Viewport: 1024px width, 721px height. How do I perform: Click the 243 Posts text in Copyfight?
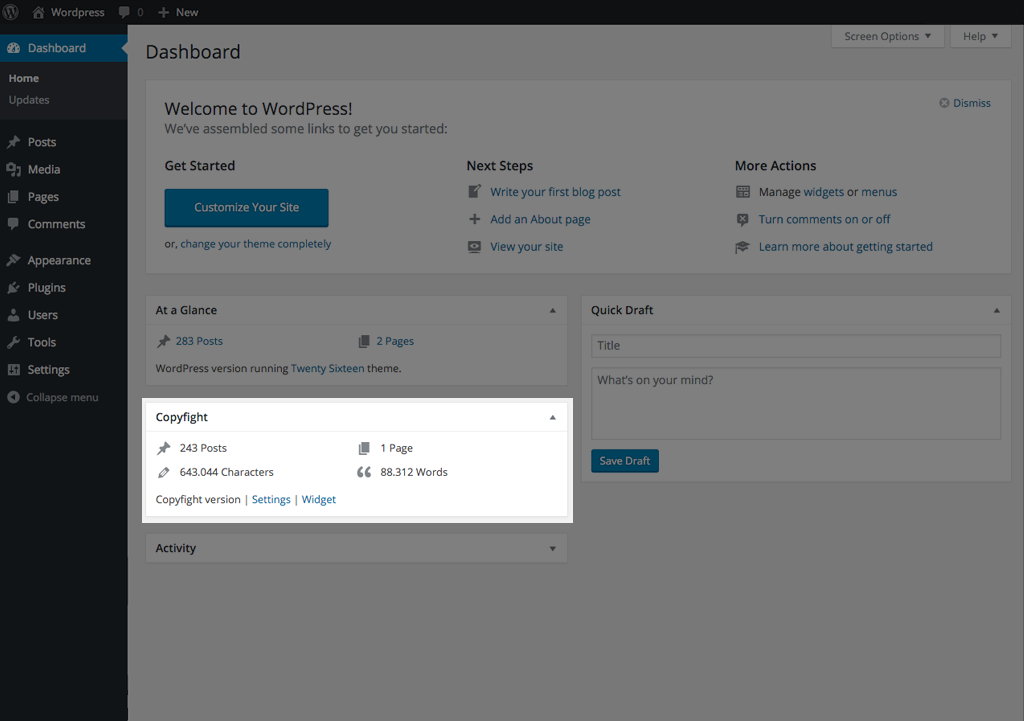pyautogui.click(x=203, y=448)
